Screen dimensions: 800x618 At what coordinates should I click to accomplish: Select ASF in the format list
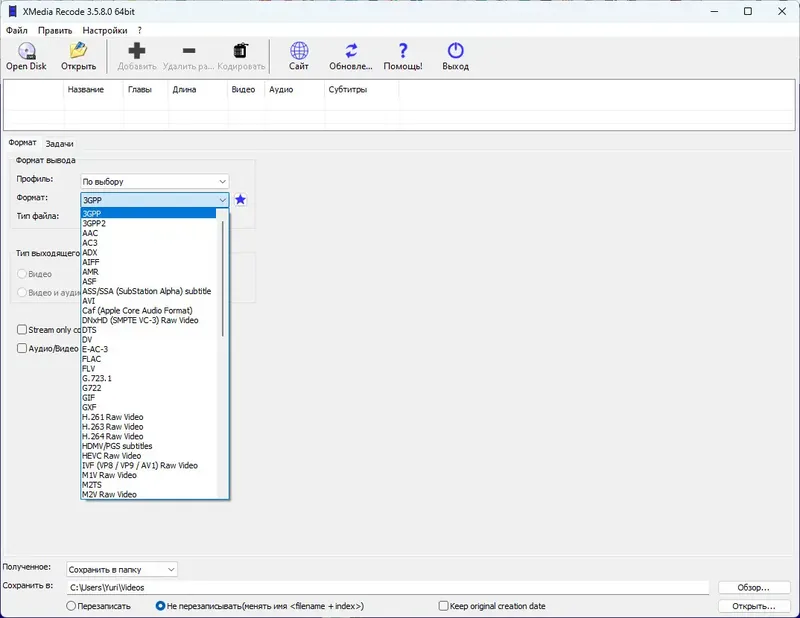[149, 281]
